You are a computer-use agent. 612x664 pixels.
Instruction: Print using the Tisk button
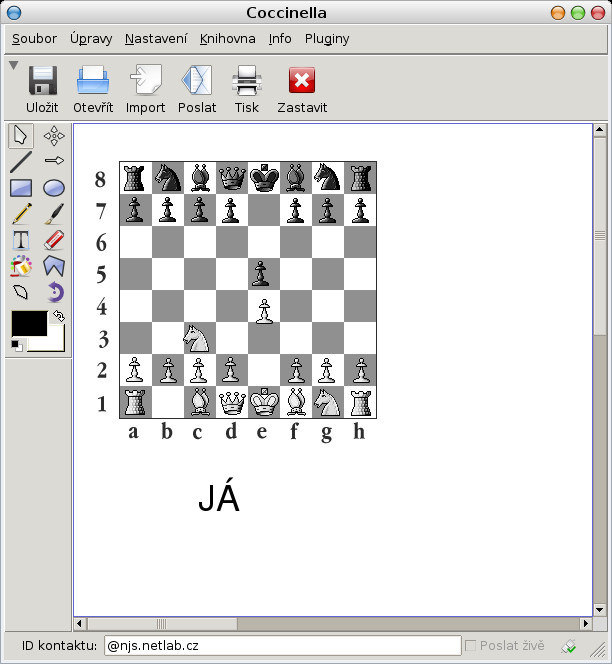(247, 89)
